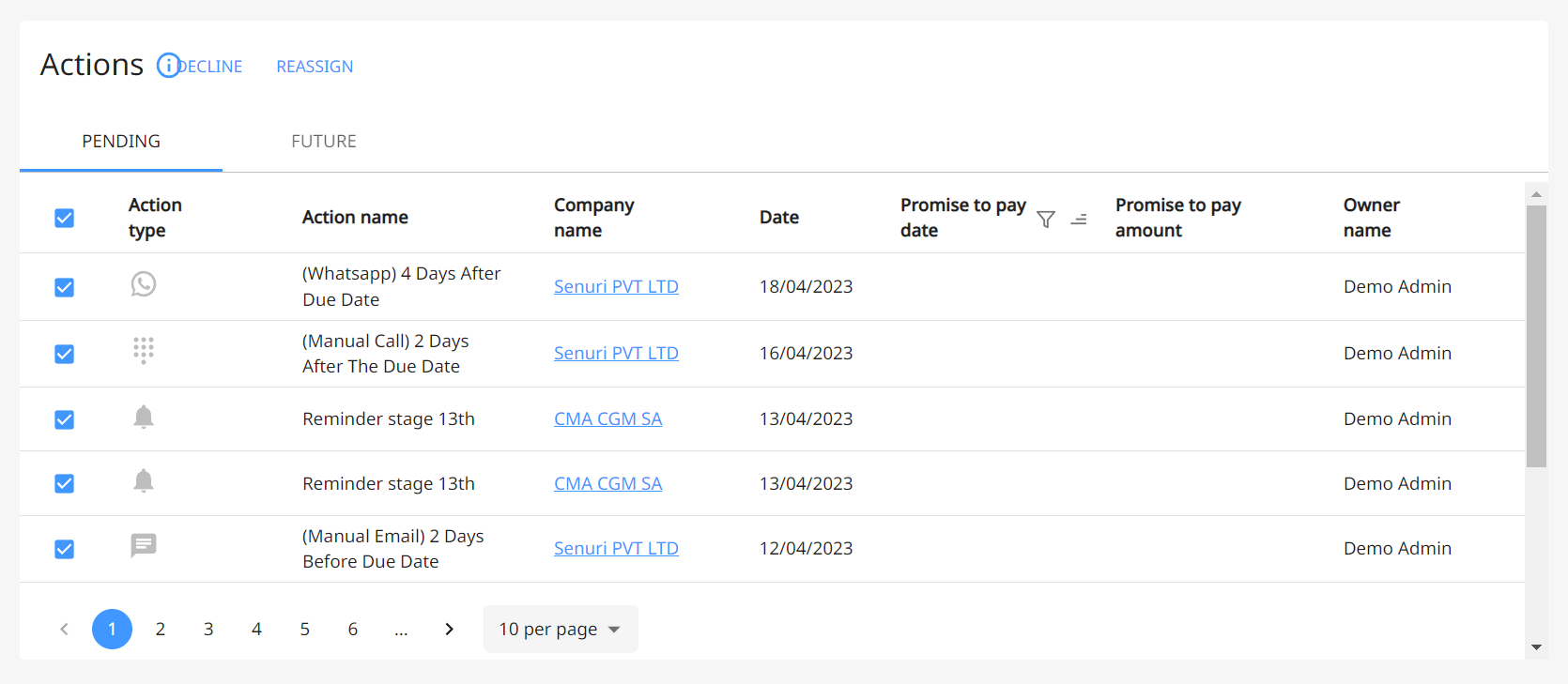The width and height of the screenshot is (1568, 684).
Task: Click the message icon for Manual Email row
Action: [x=144, y=545]
